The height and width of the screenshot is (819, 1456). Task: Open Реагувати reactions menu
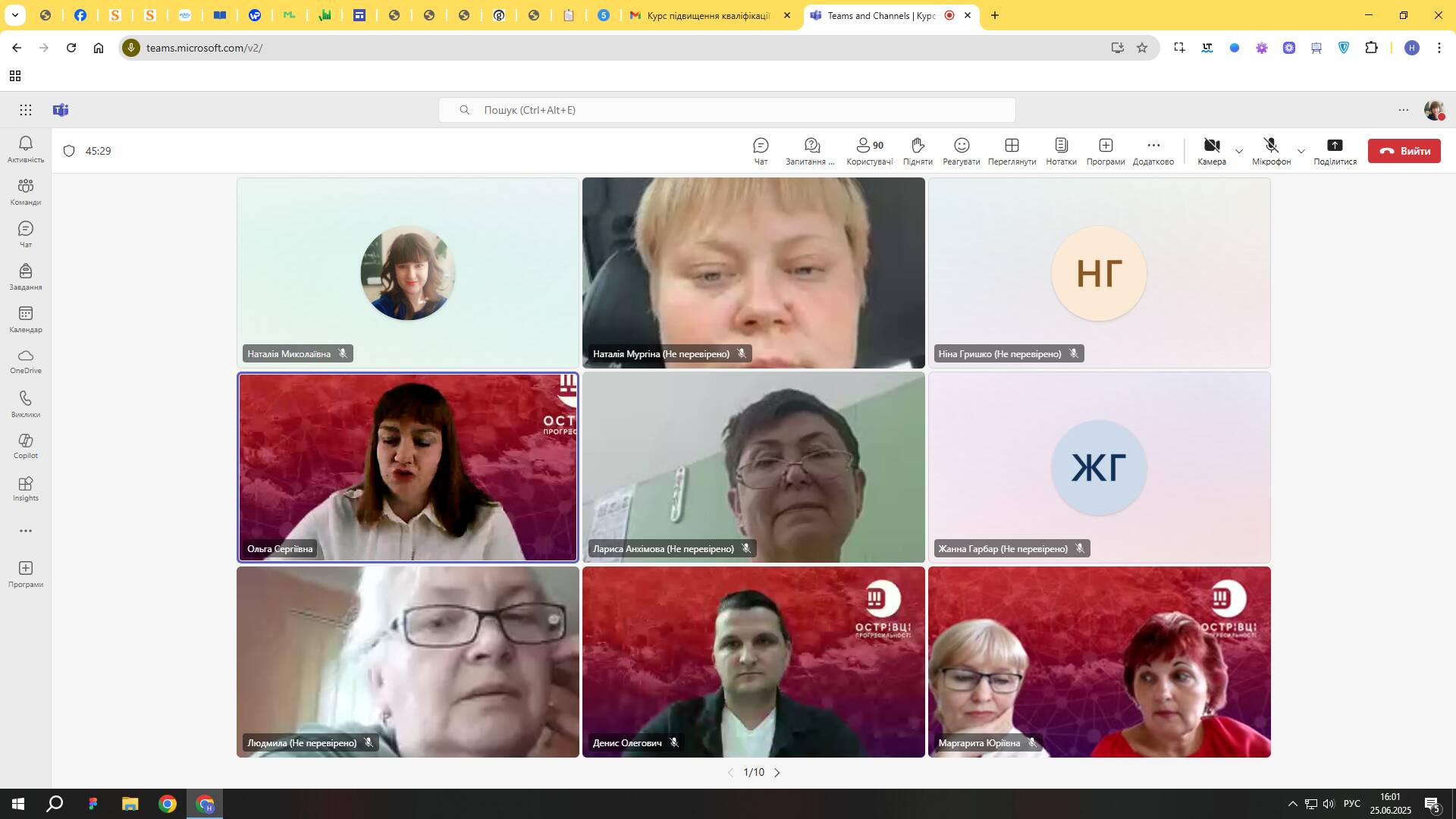click(x=962, y=151)
